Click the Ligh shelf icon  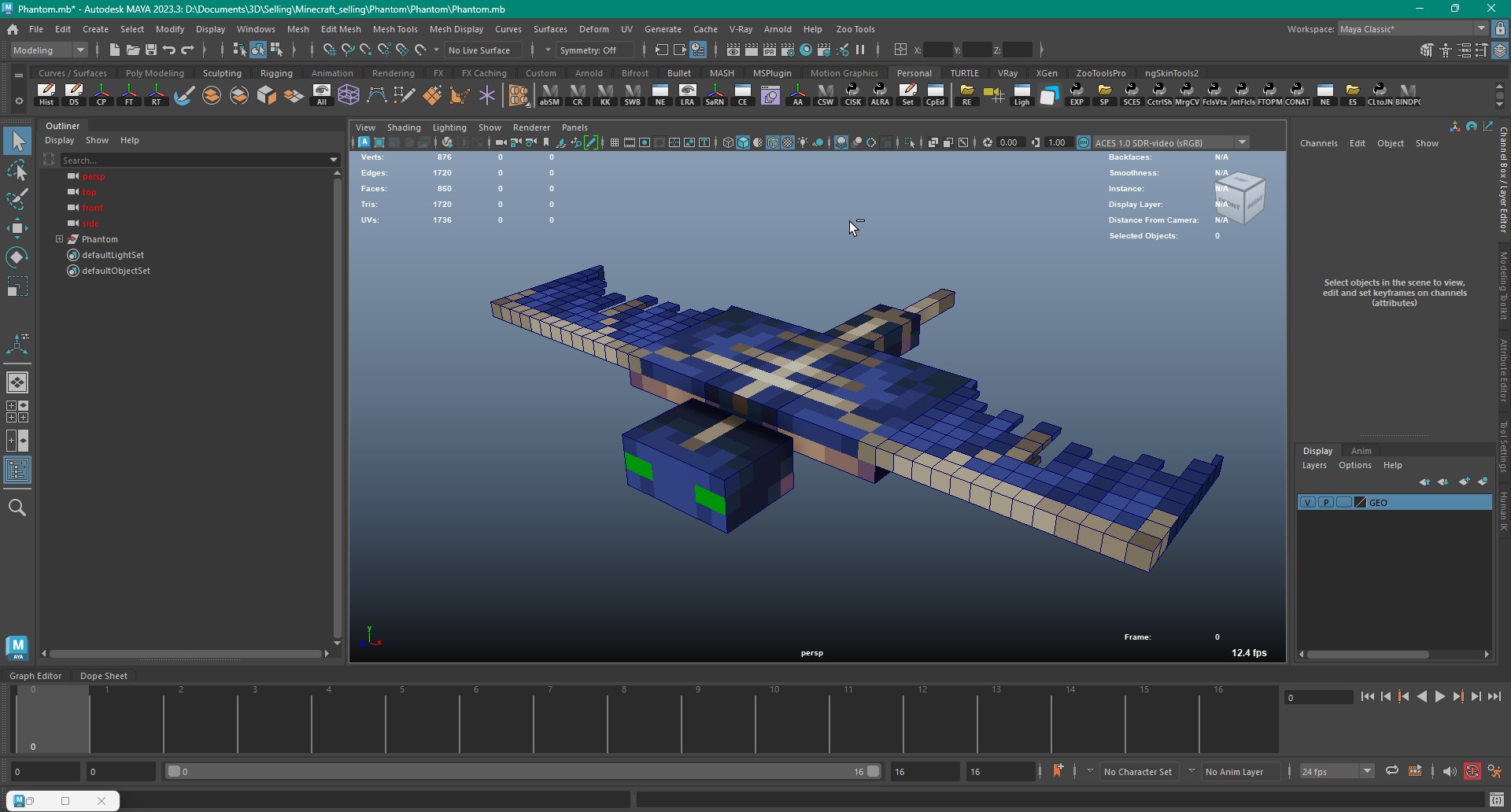(x=1021, y=94)
